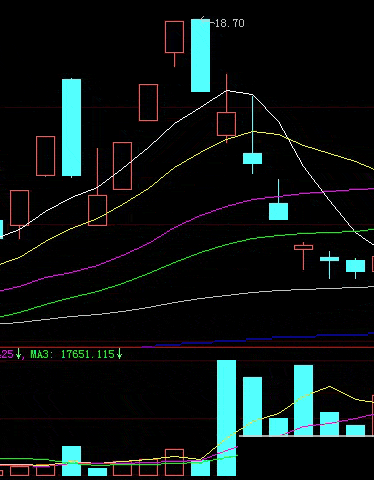
Task: Select the down arrow after MA3 value
Action: point(119,354)
